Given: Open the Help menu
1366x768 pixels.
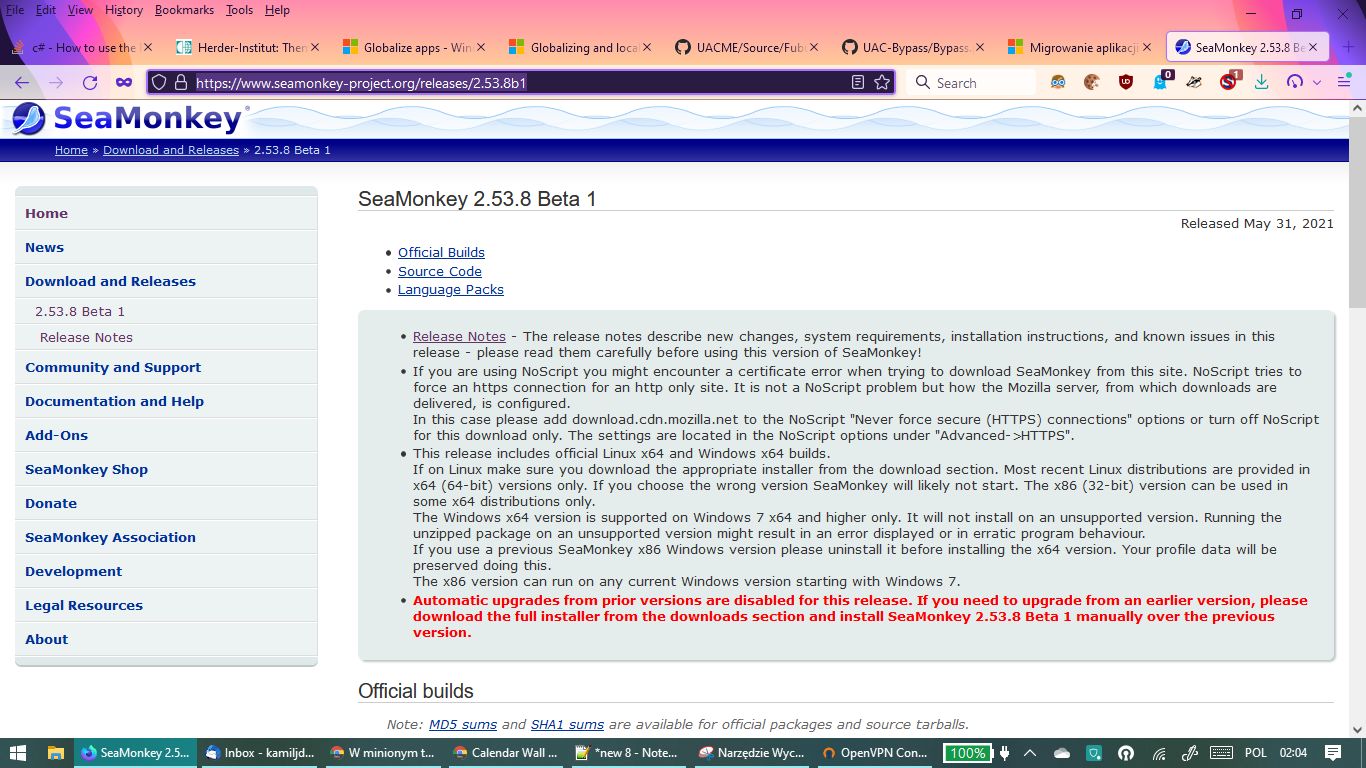Looking at the screenshot, I should [277, 10].
